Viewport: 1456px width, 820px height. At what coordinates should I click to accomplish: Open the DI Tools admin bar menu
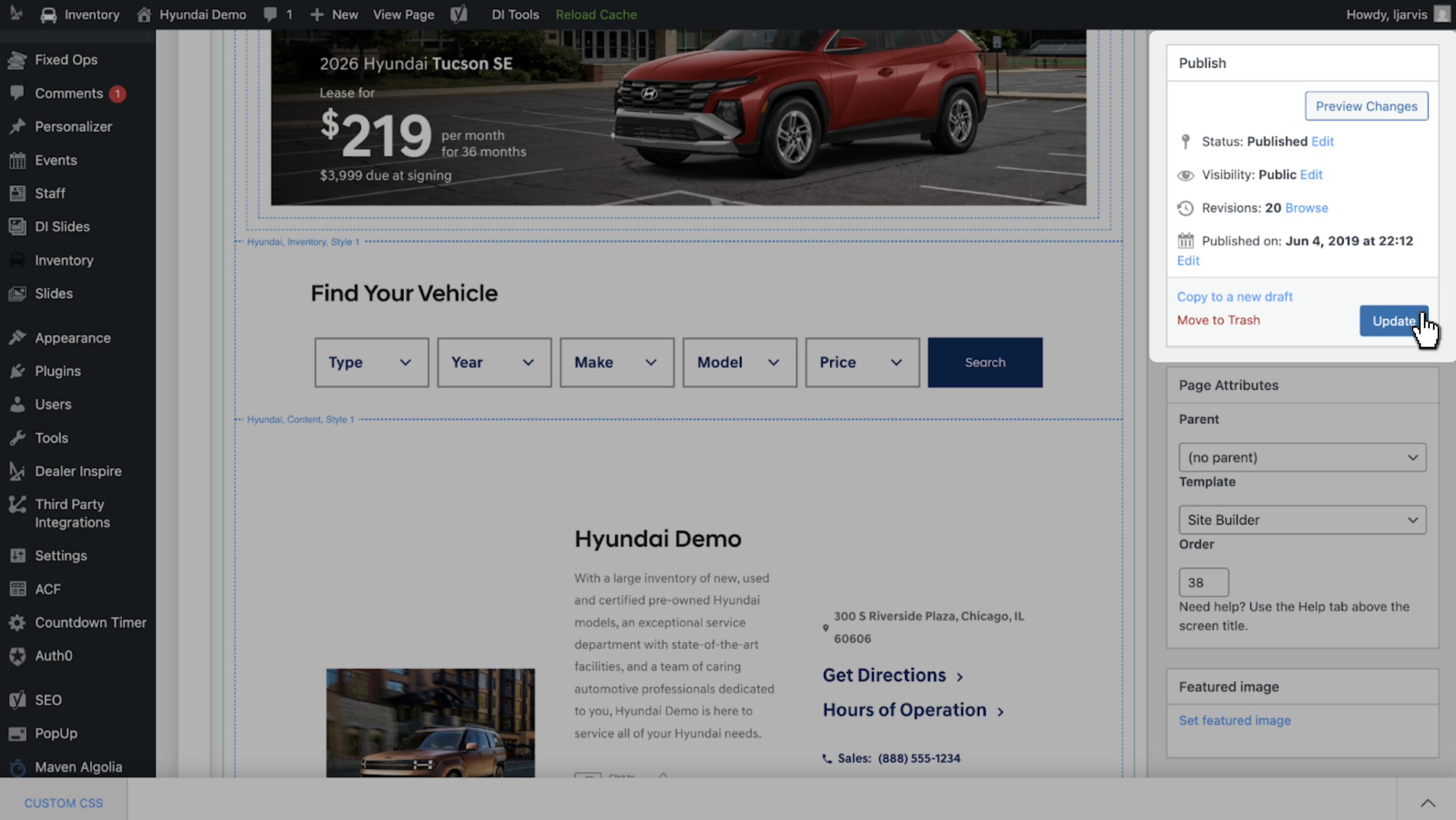click(515, 14)
